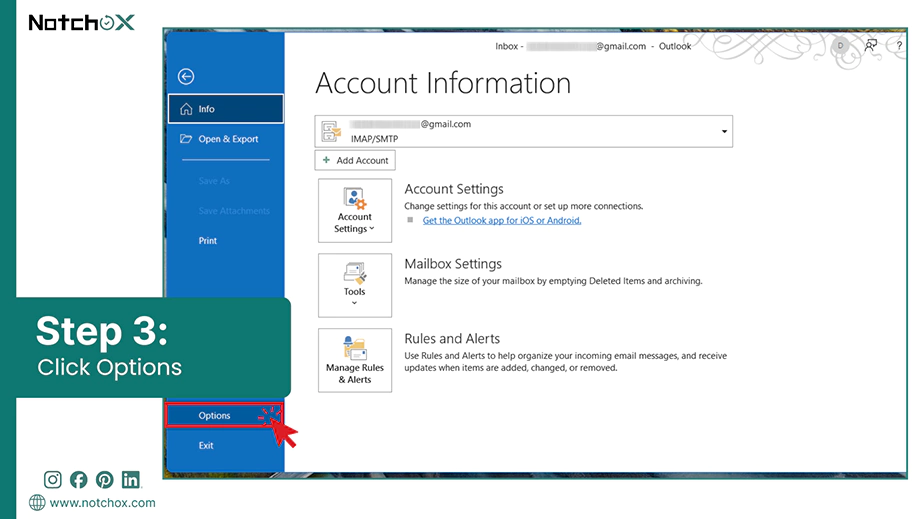Click the help question mark icon

[x=899, y=45]
